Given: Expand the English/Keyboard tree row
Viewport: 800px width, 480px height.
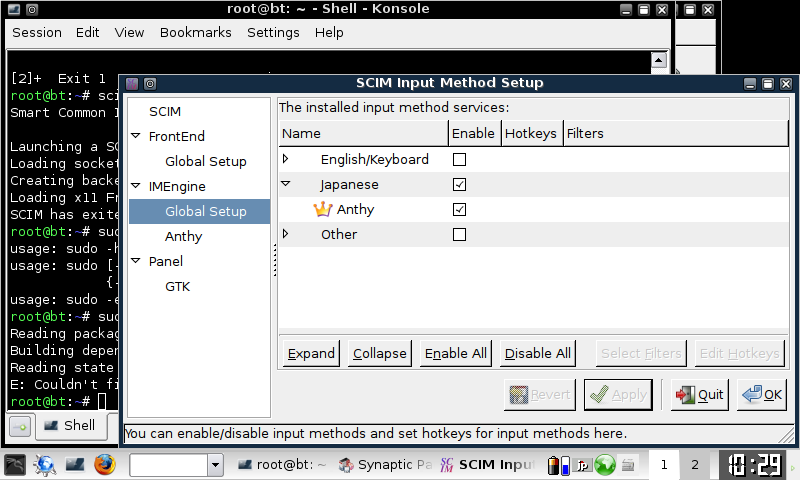Looking at the screenshot, I should [286, 160].
